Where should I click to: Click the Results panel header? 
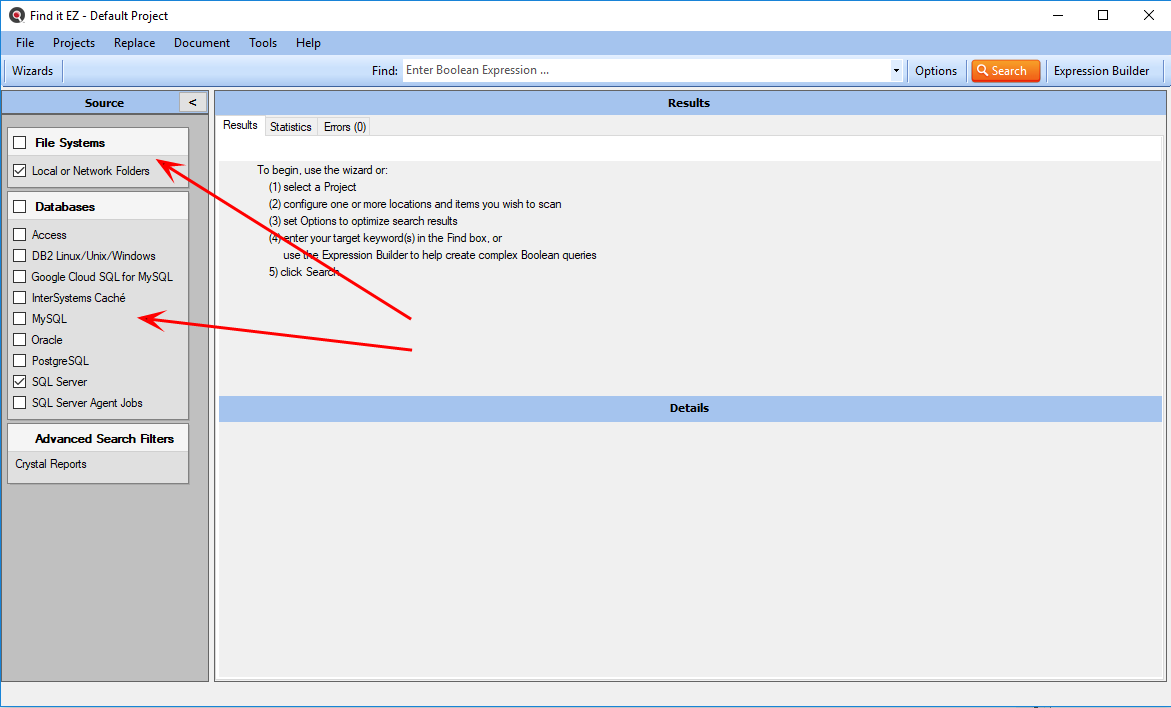pyautogui.click(x=689, y=103)
